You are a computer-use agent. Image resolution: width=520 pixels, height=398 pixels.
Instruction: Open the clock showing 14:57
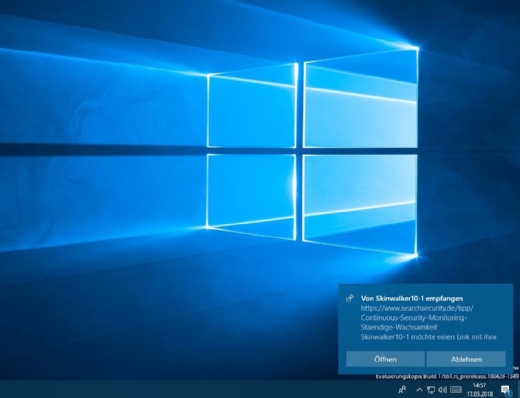[x=479, y=386]
